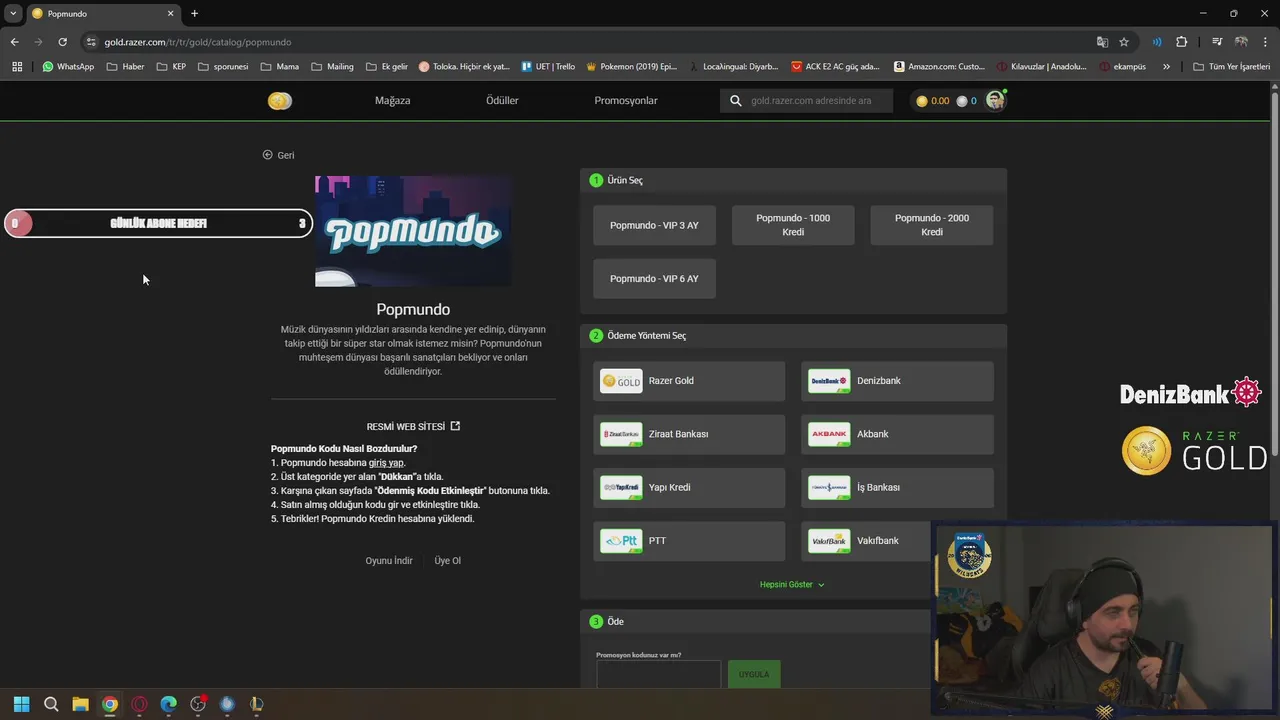Reload the page with the refresh button
1280x720 pixels.
coord(62,42)
